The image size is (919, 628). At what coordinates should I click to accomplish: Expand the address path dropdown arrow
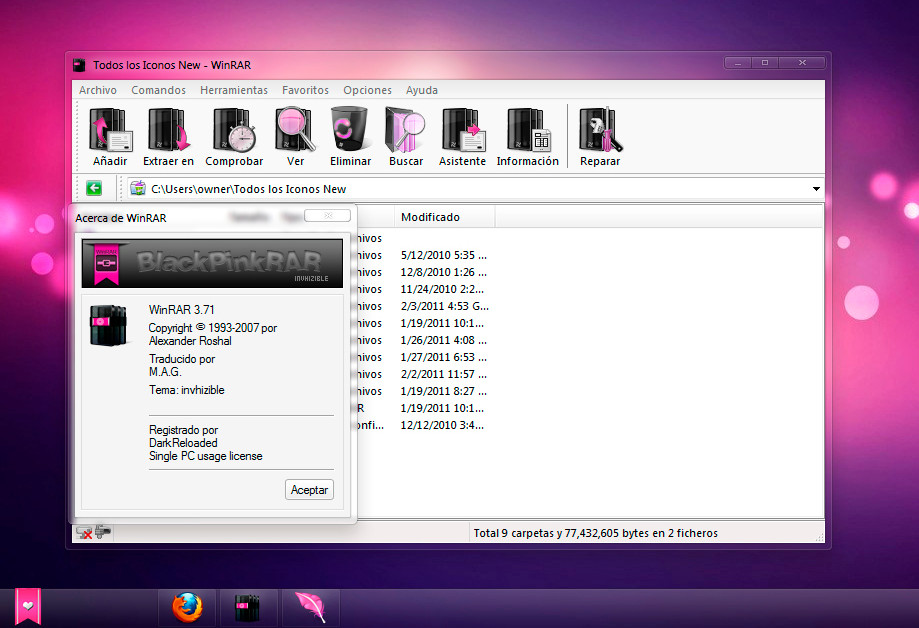(816, 189)
